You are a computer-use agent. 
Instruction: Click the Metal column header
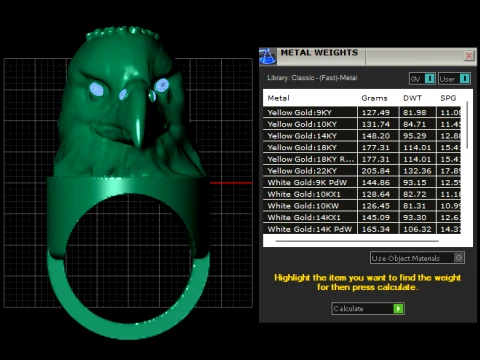click(x=279, y=98)
